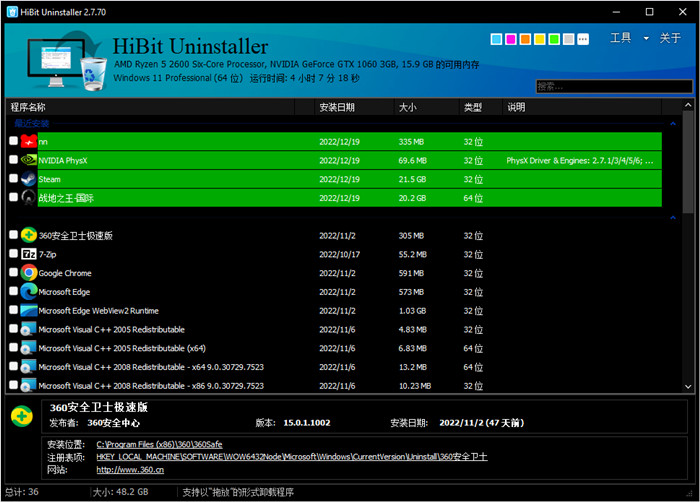The width and height of the screenshot is (700, 502).
Task: Open the 关于 menu
Action: coord(670,38)
